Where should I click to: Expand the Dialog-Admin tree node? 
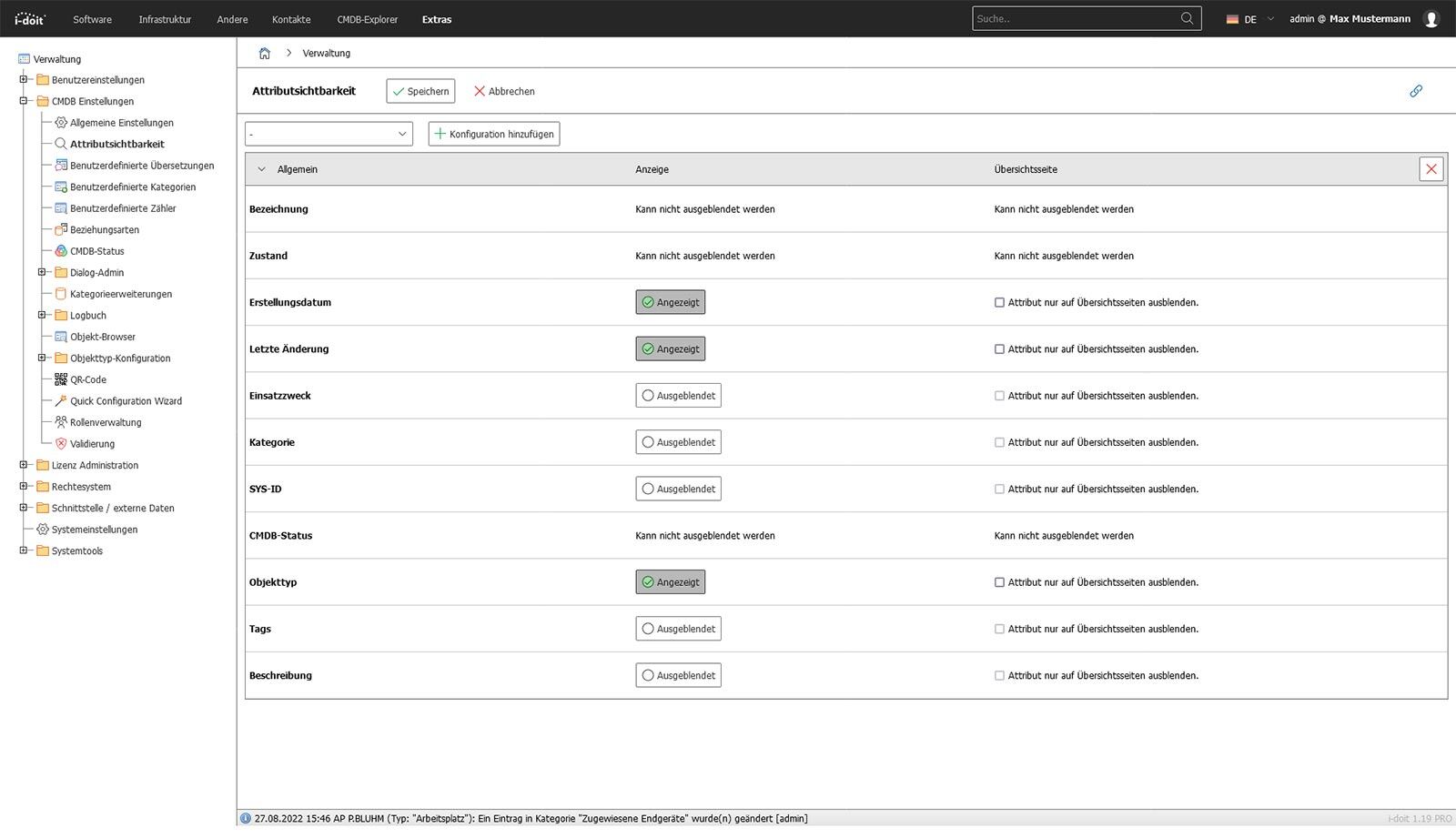click(42, 272)
